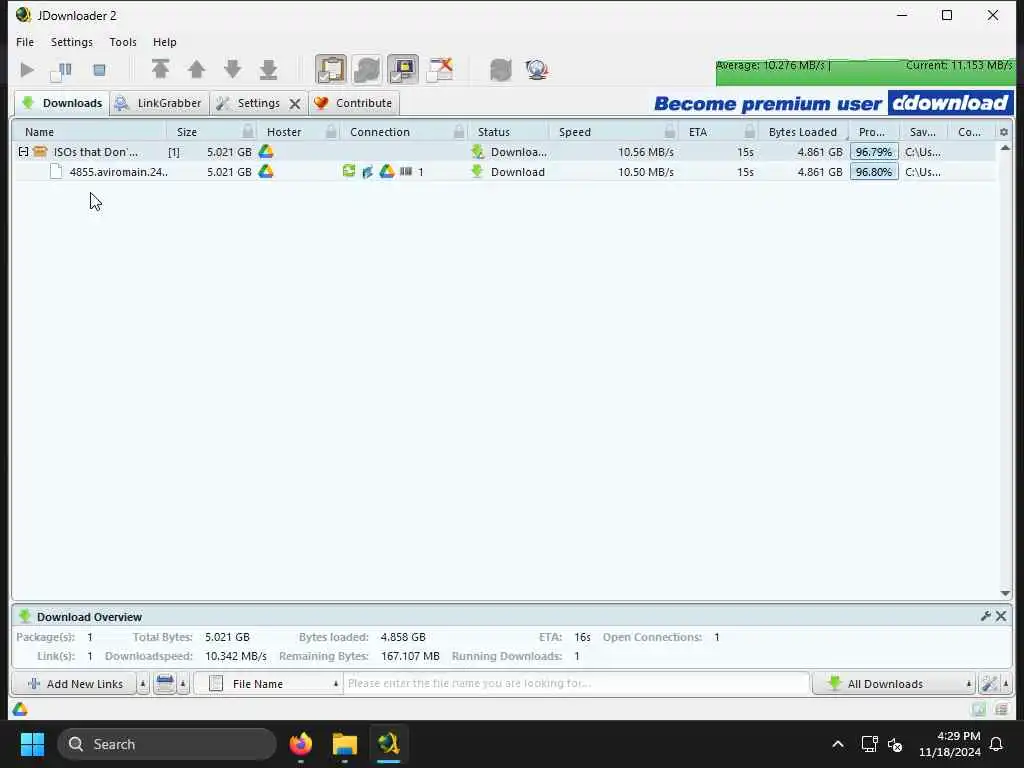Focus the file name search field

click(x=576, y=684)
